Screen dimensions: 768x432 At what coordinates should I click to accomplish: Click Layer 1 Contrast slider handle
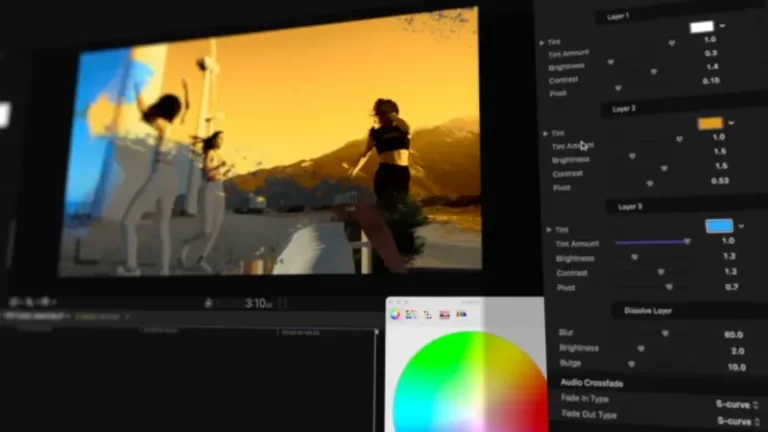pyautogui.click(x=653, y=72)
